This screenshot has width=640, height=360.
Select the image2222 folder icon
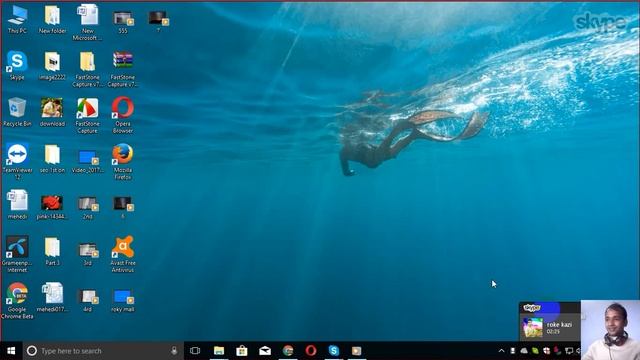pyautogui.click(x=52, y=65)
